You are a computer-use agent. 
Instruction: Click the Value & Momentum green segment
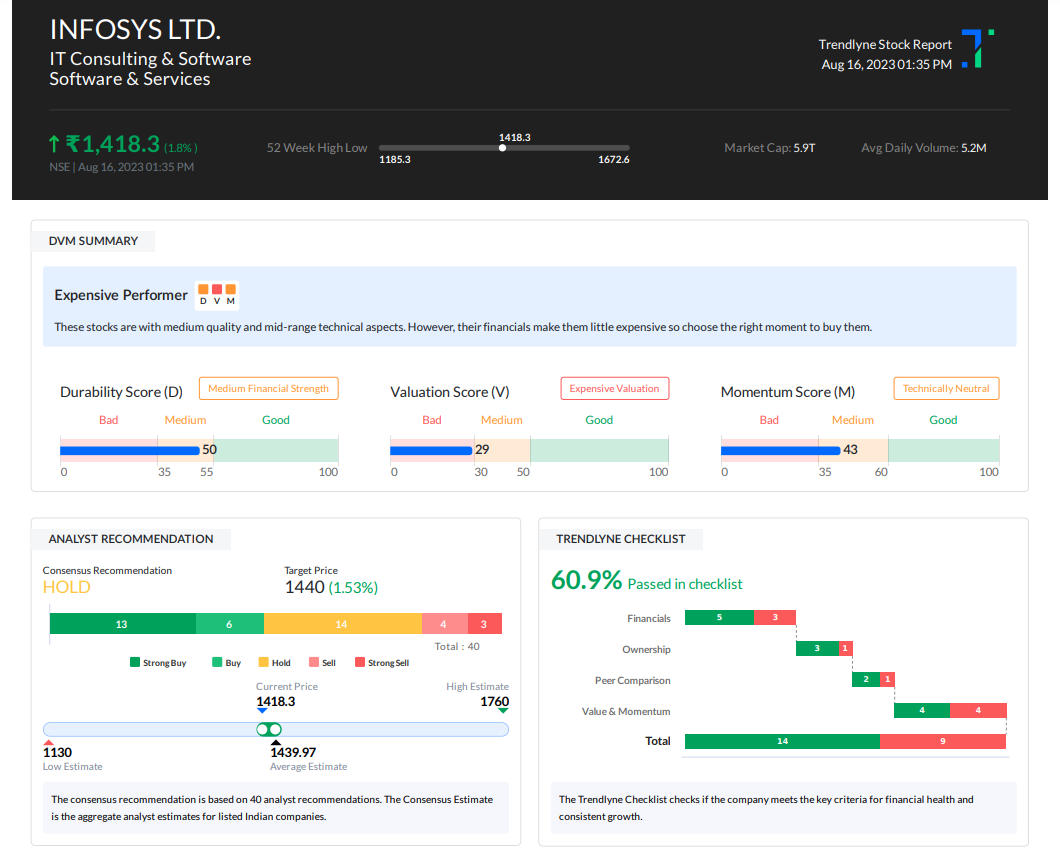click(x=922, y=711)
